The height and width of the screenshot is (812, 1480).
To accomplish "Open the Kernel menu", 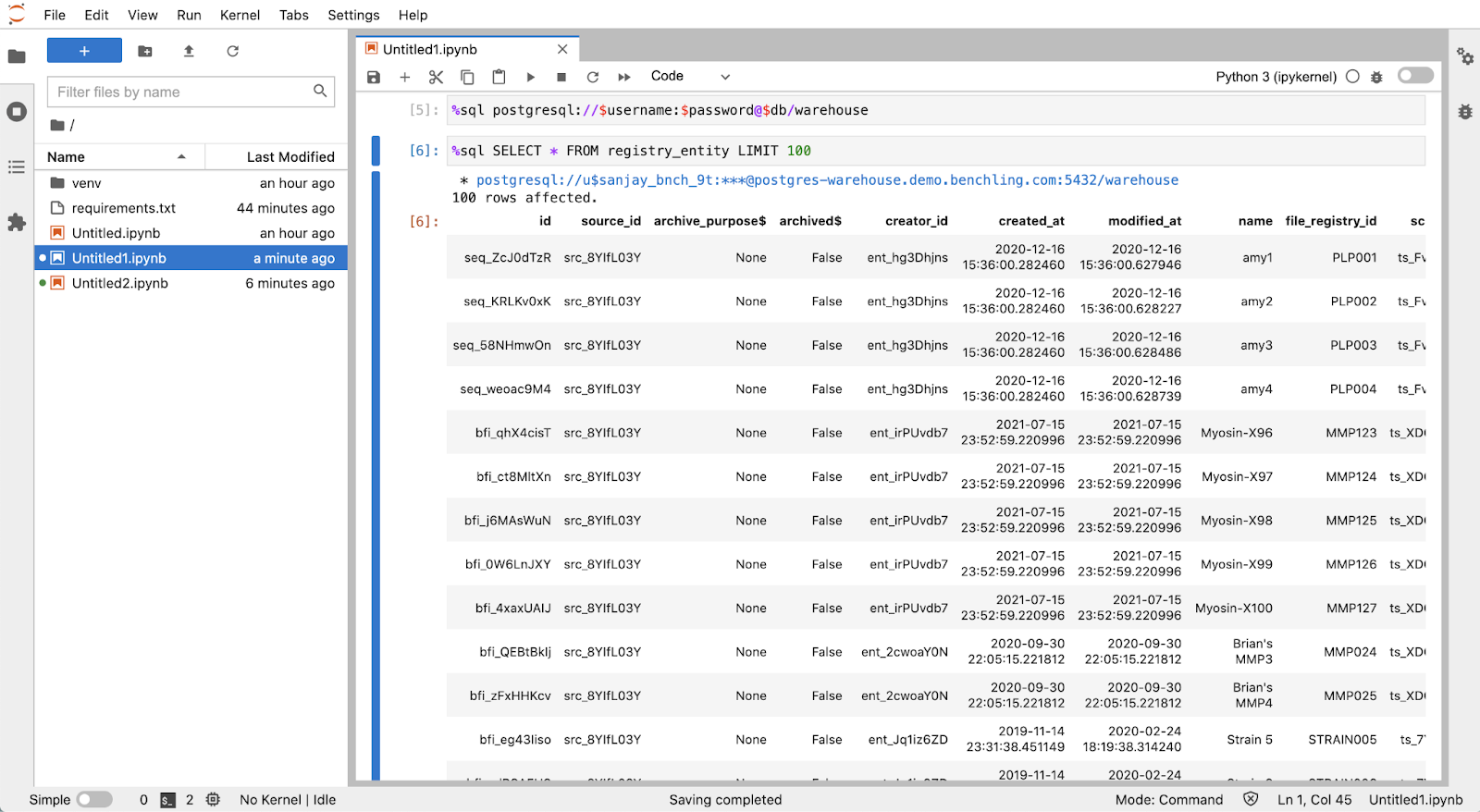I will click(240, 15).
